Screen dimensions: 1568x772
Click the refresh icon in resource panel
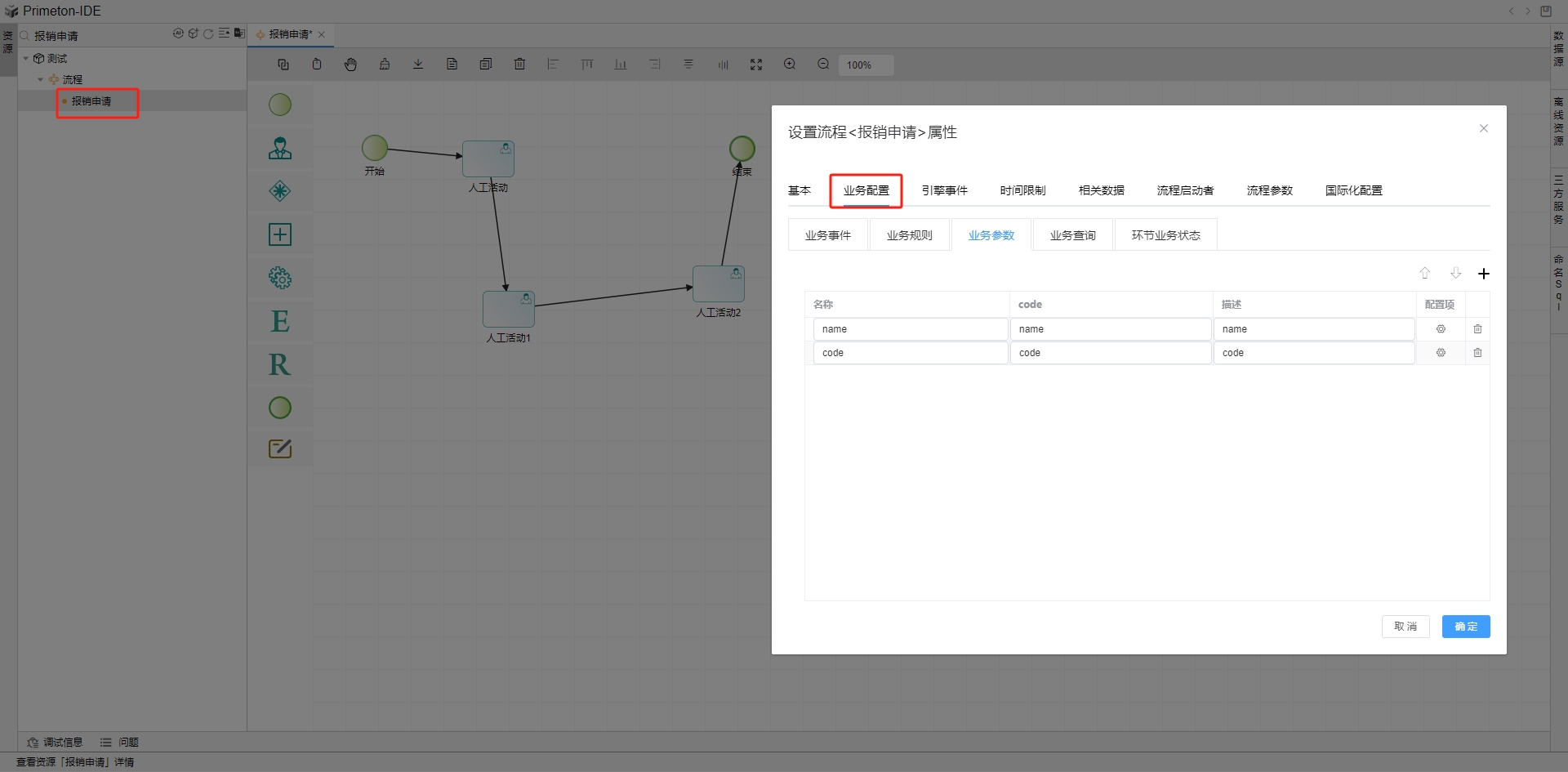coord(208,34)
